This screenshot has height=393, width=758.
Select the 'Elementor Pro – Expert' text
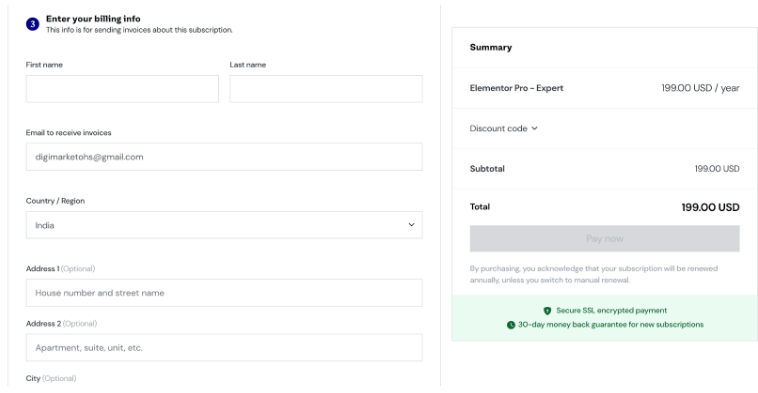[516, 88]
